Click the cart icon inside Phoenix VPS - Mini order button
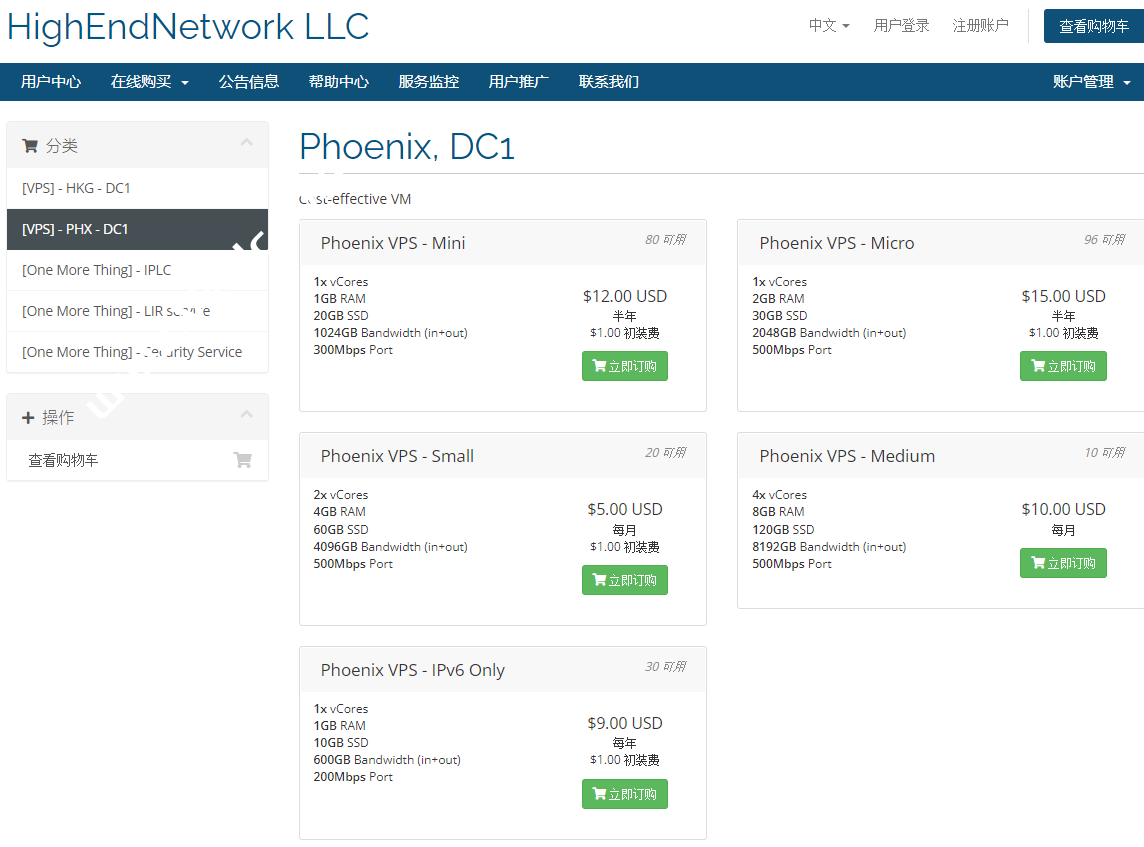Screen dimensions: 1144x847 601,365
